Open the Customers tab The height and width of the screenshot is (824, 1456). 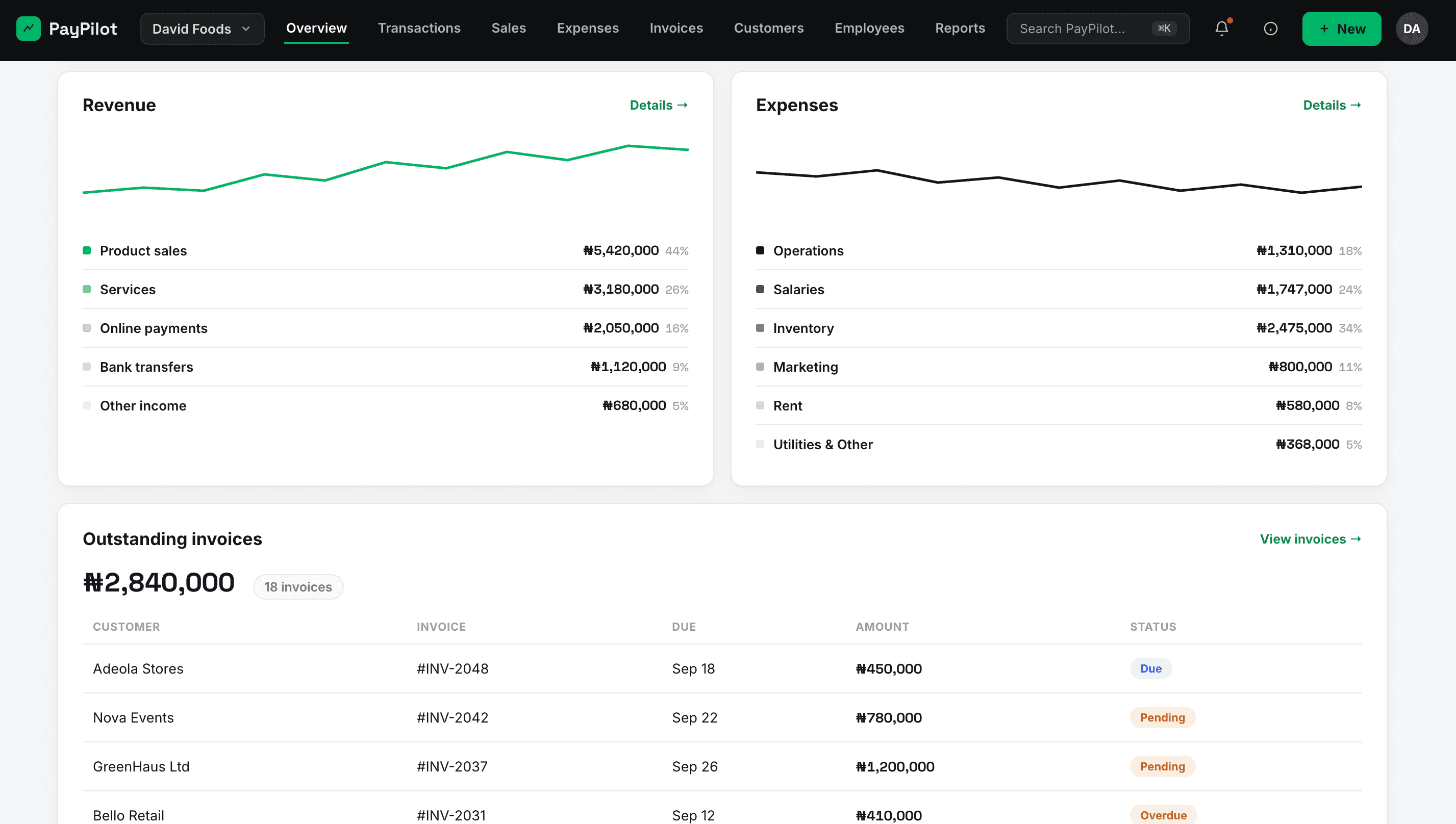click(769, 28)
